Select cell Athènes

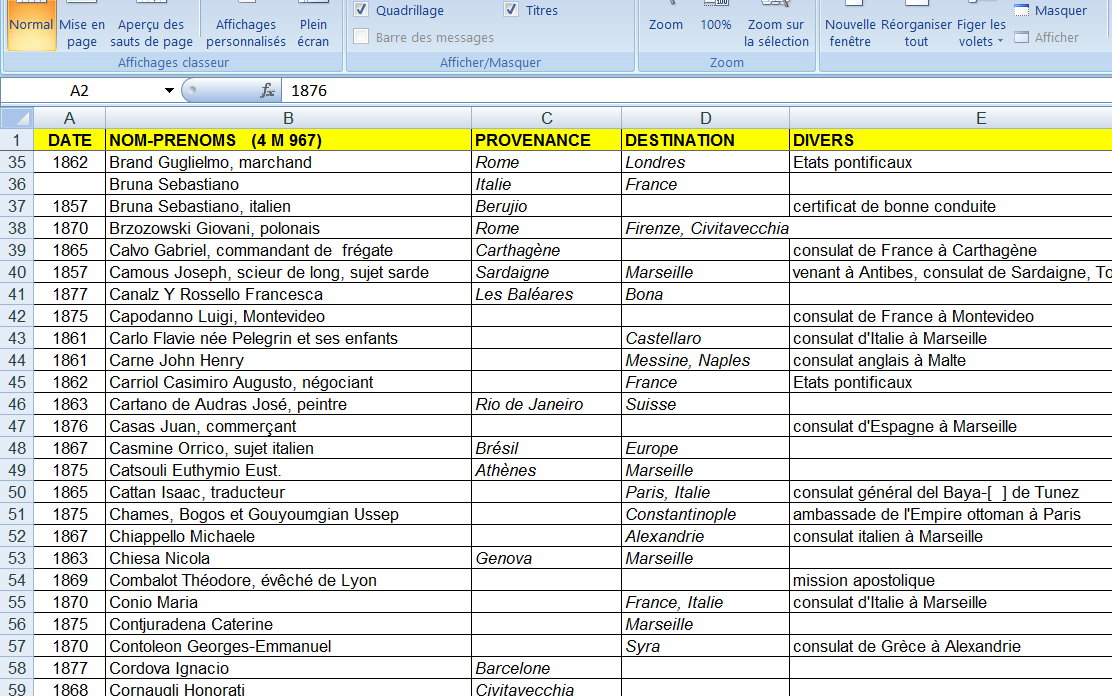(x=546, y=470)
